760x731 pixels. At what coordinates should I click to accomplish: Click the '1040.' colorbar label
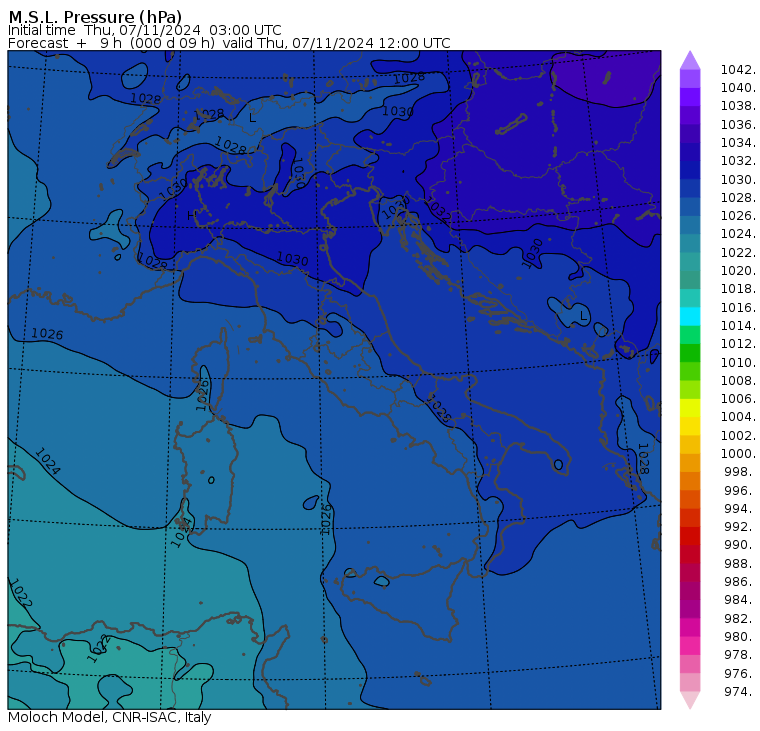coord(738,88)
